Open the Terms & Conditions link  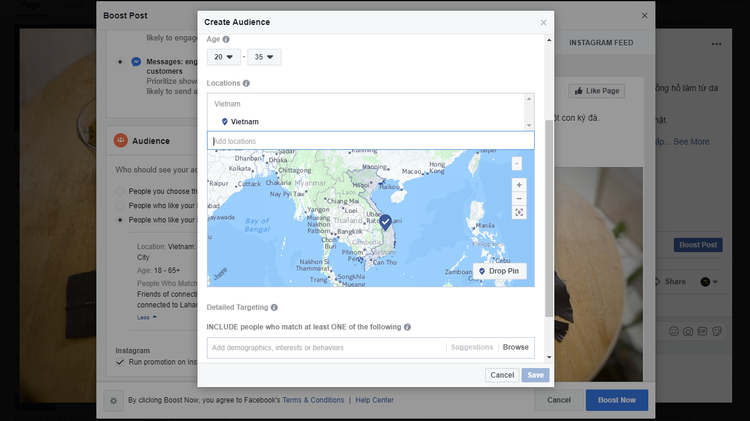point(313,400)
